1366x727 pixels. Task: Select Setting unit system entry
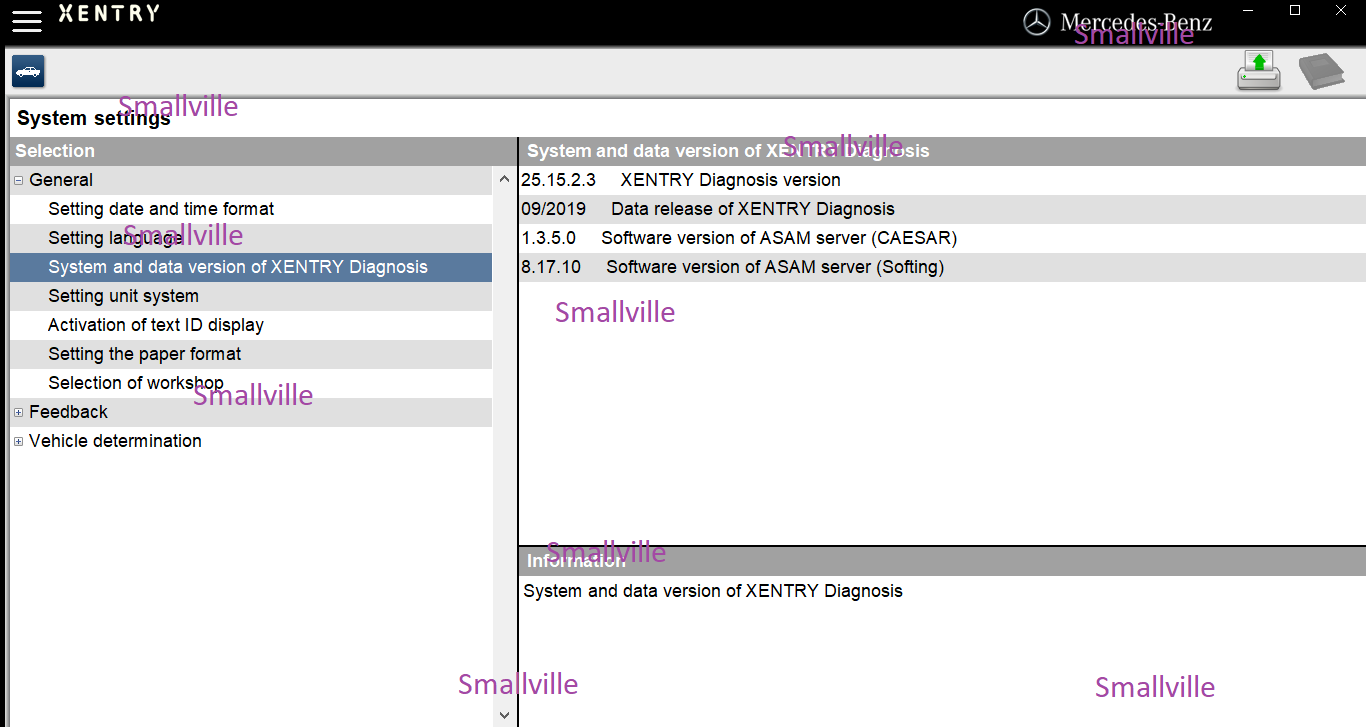pos(251,296)
